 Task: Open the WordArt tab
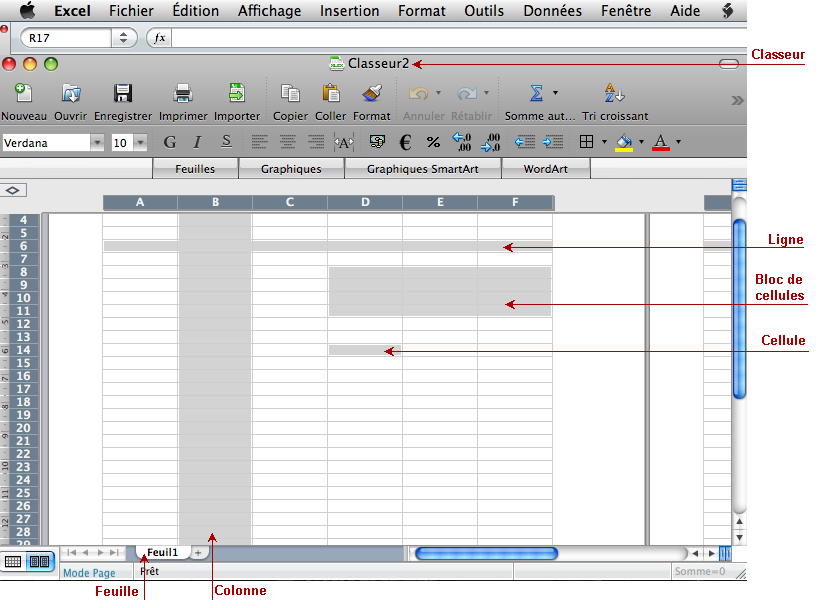pos(546,169)
